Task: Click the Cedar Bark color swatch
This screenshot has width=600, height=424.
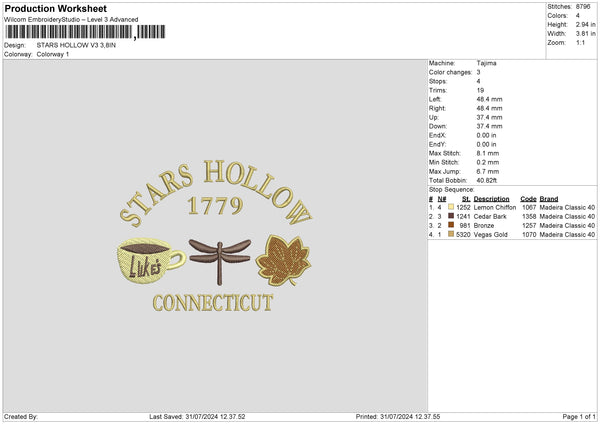Action: coord(451,216)
